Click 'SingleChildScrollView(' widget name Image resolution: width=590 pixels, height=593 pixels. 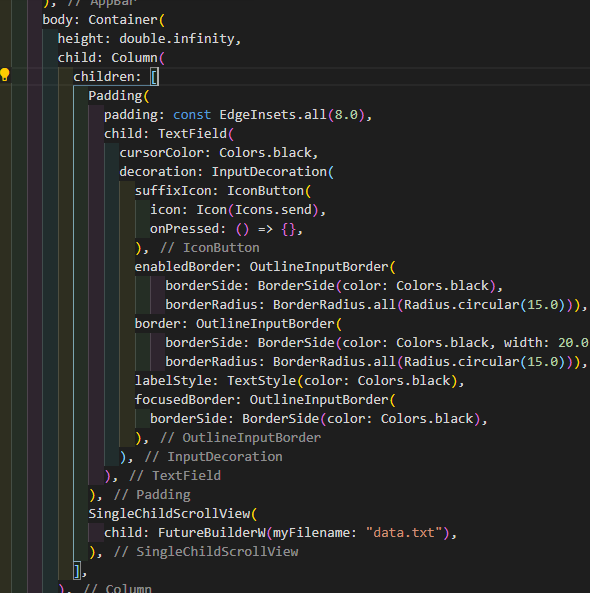pyautogui.click(x=173, y=514)
